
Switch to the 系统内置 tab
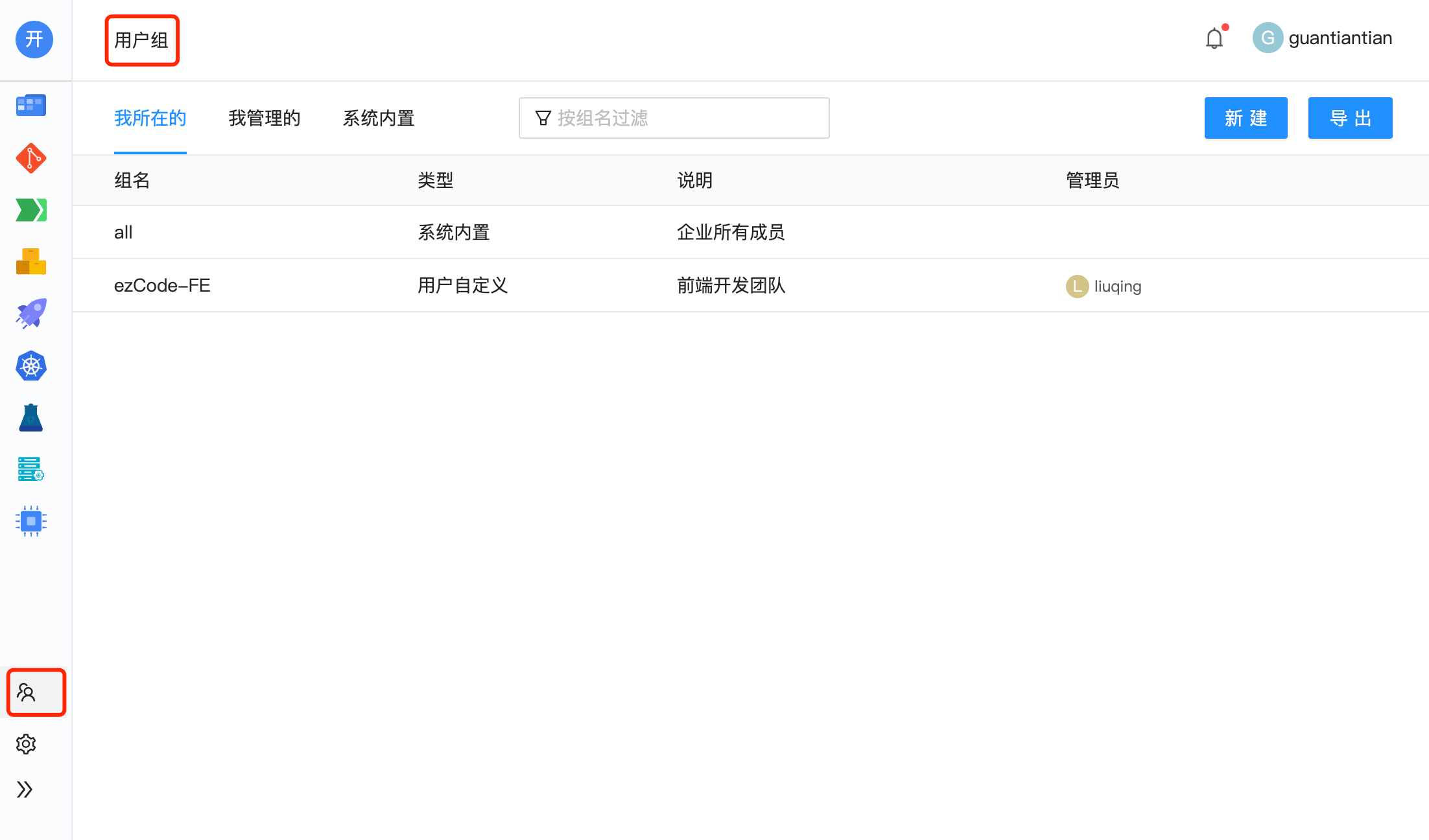379,118
